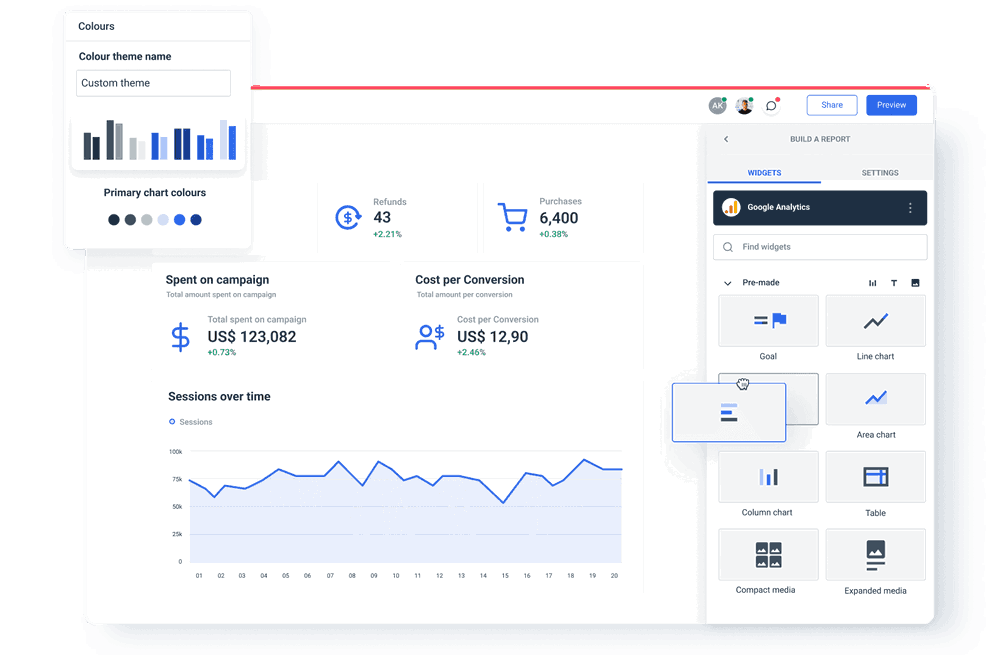Collapse the Pre-made section chevron
Image resolution: width=992 pixels, height=655 pixels.
(x=728, y=283)
